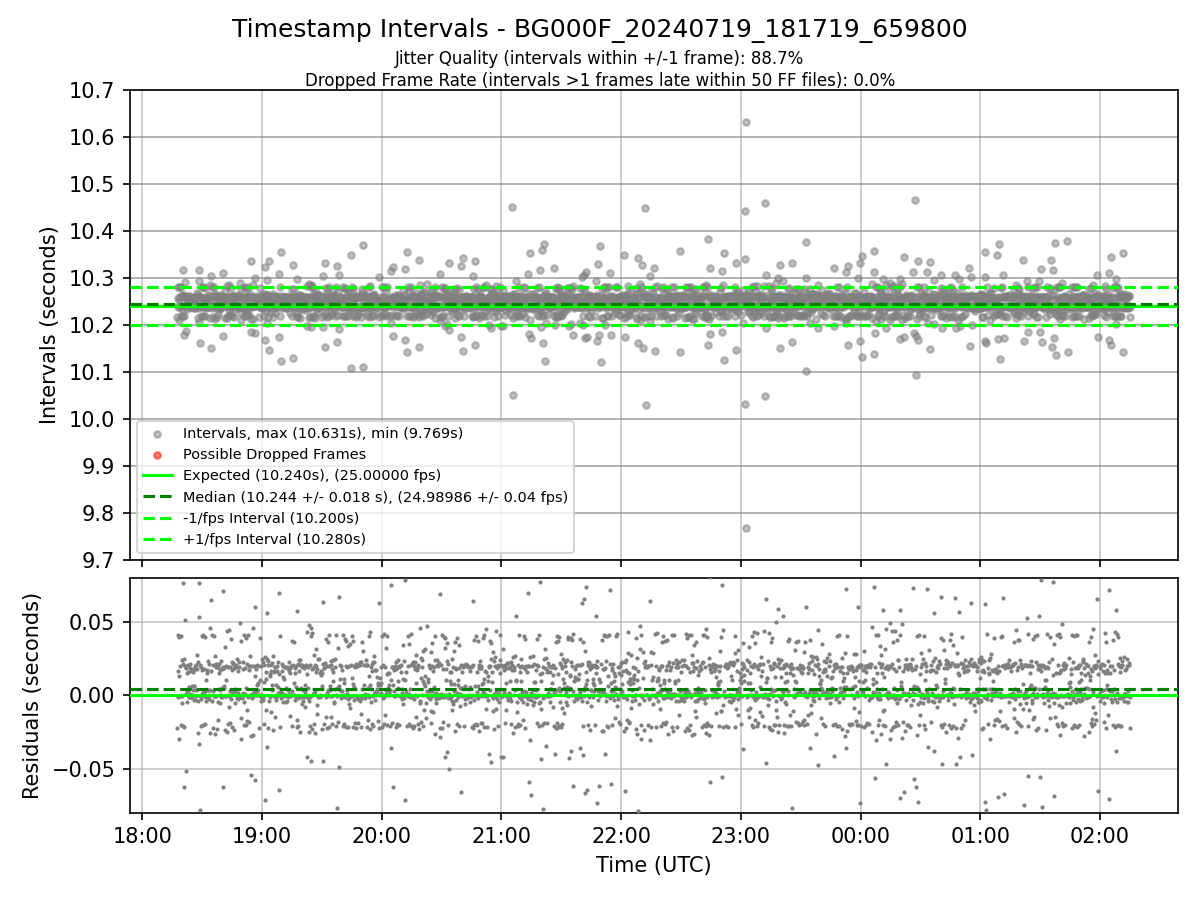Click the maximum interval data point near 10.63

(746, 123)
